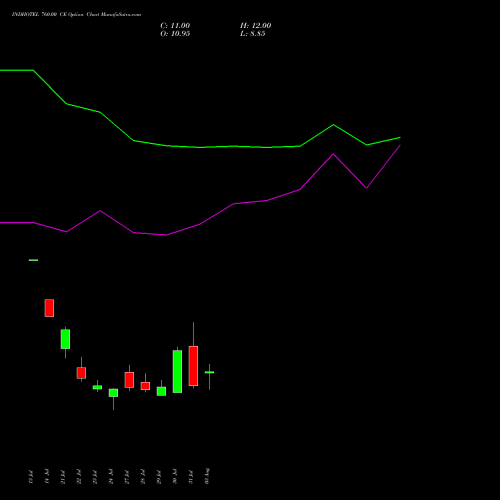Click the red candle above 22 Jul
The height and width of the screenshot is (500, 500).
81,373
